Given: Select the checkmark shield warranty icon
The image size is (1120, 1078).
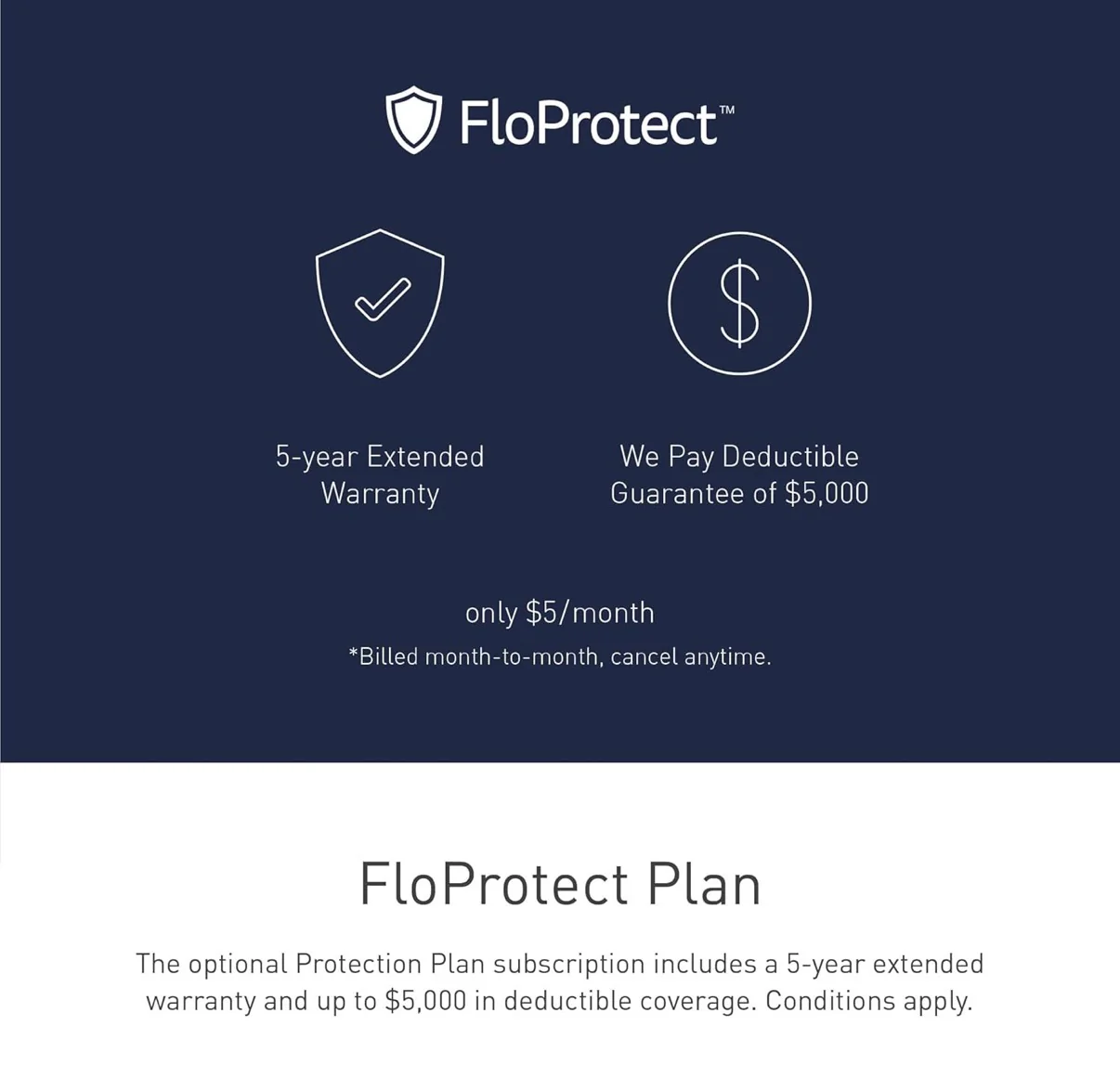Looking at the screenshot, I should coord(380,304).
